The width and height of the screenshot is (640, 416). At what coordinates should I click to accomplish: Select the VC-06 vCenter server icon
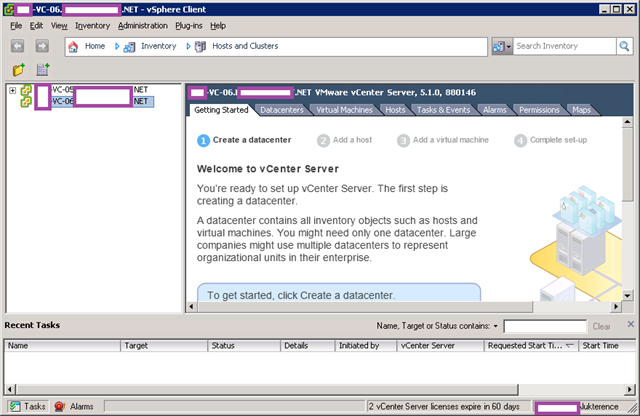click(26, 101)
